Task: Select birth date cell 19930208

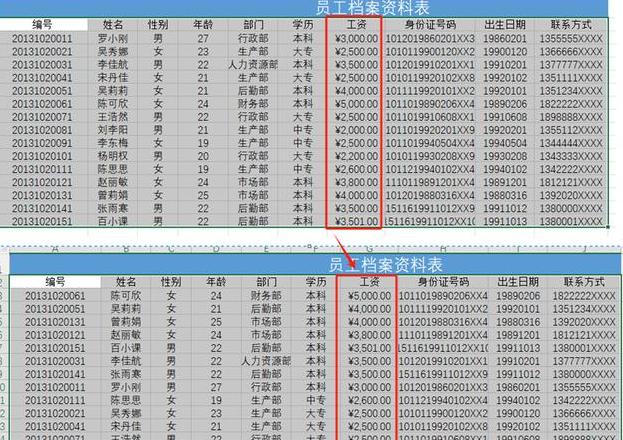Action: pyautogui.click(x=505, y=156)
